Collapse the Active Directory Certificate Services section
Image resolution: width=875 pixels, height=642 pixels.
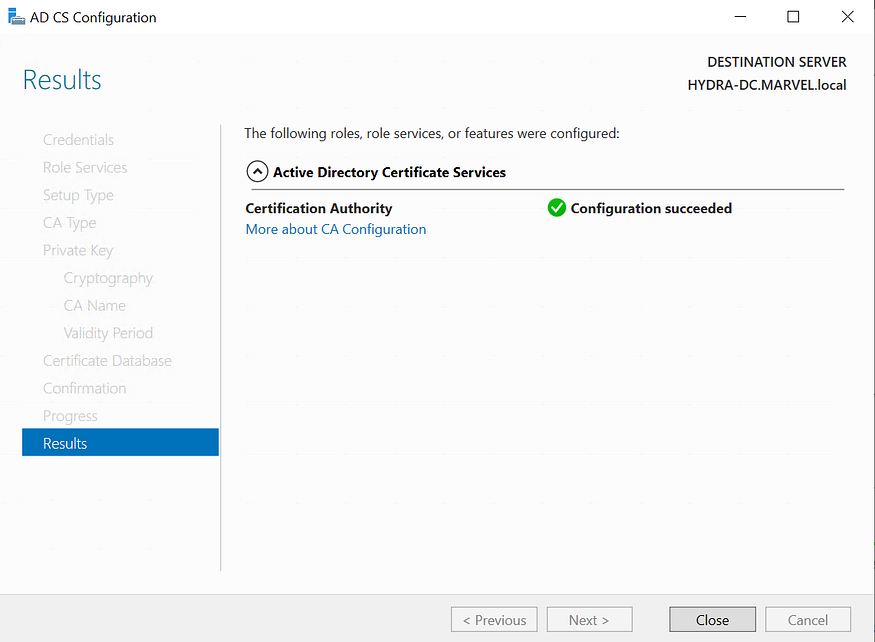pos(257,171)
